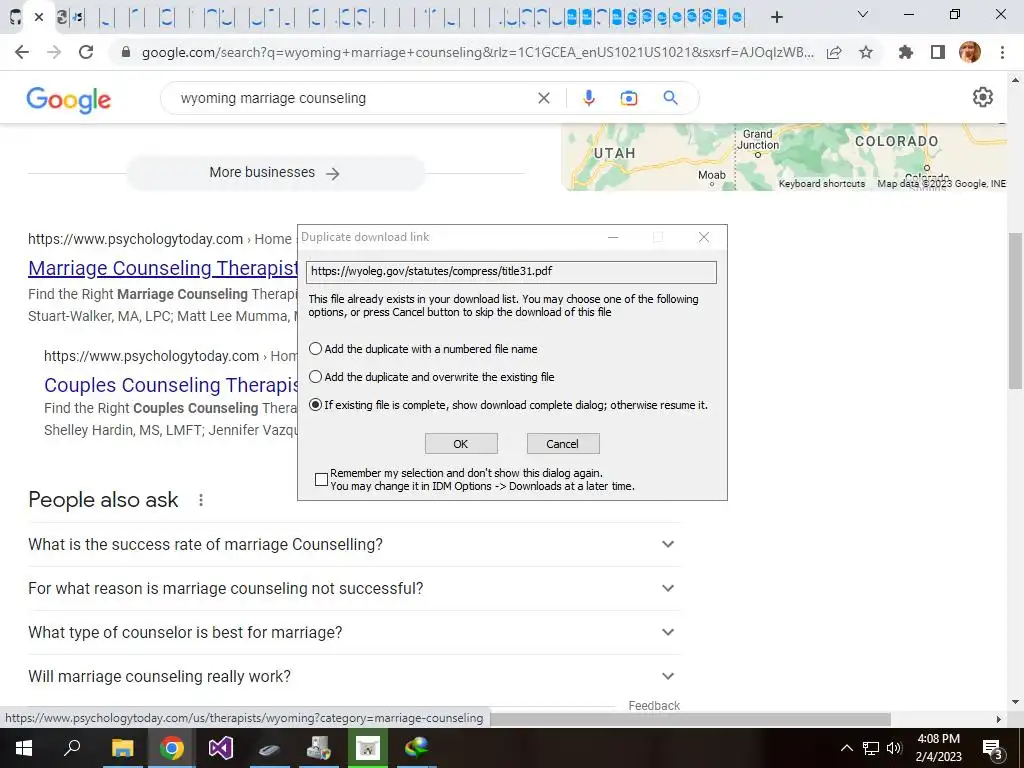
Task: Close the active Chrome tab
Action: coord(39,17)
